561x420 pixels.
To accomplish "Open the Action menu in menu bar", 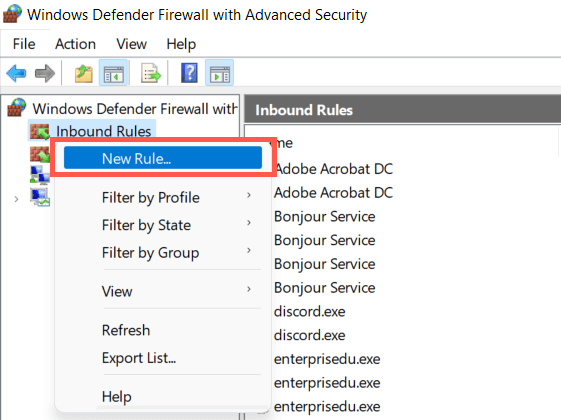I will 75,44.
